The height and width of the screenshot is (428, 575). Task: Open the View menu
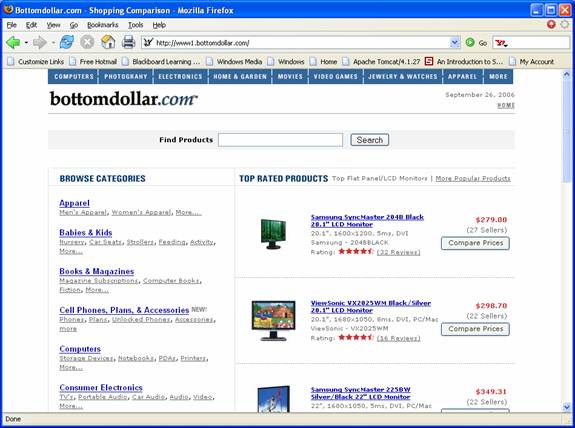coord(53,25)
